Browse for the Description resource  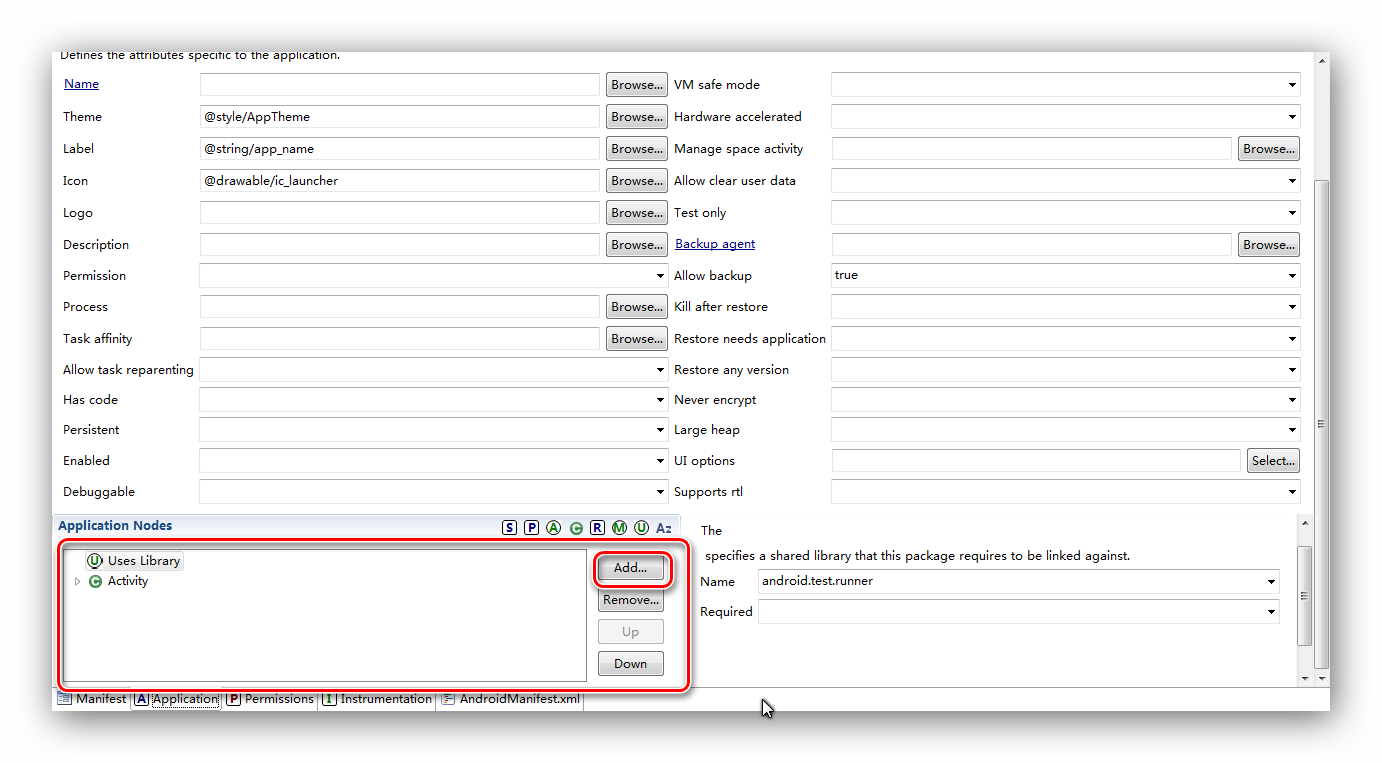[x=637, y=245]
